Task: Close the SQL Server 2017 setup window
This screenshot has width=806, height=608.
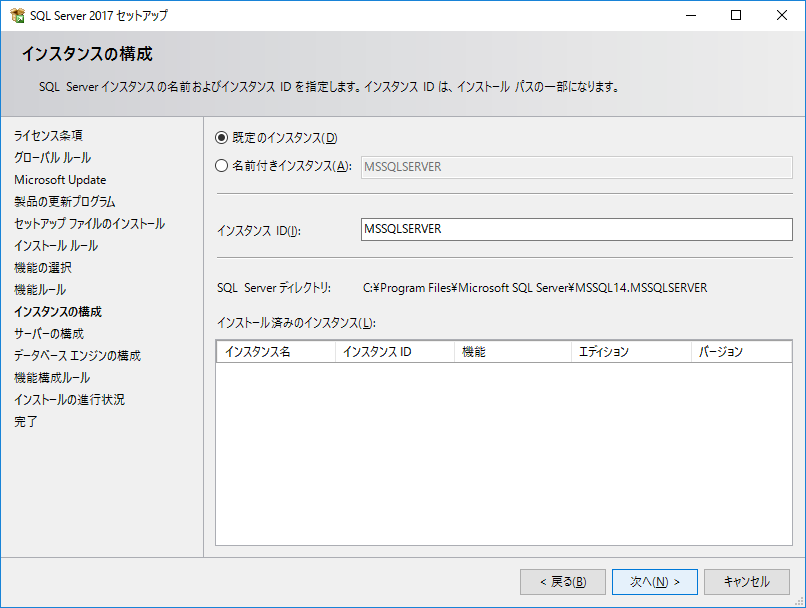Action: click(782, 15)
